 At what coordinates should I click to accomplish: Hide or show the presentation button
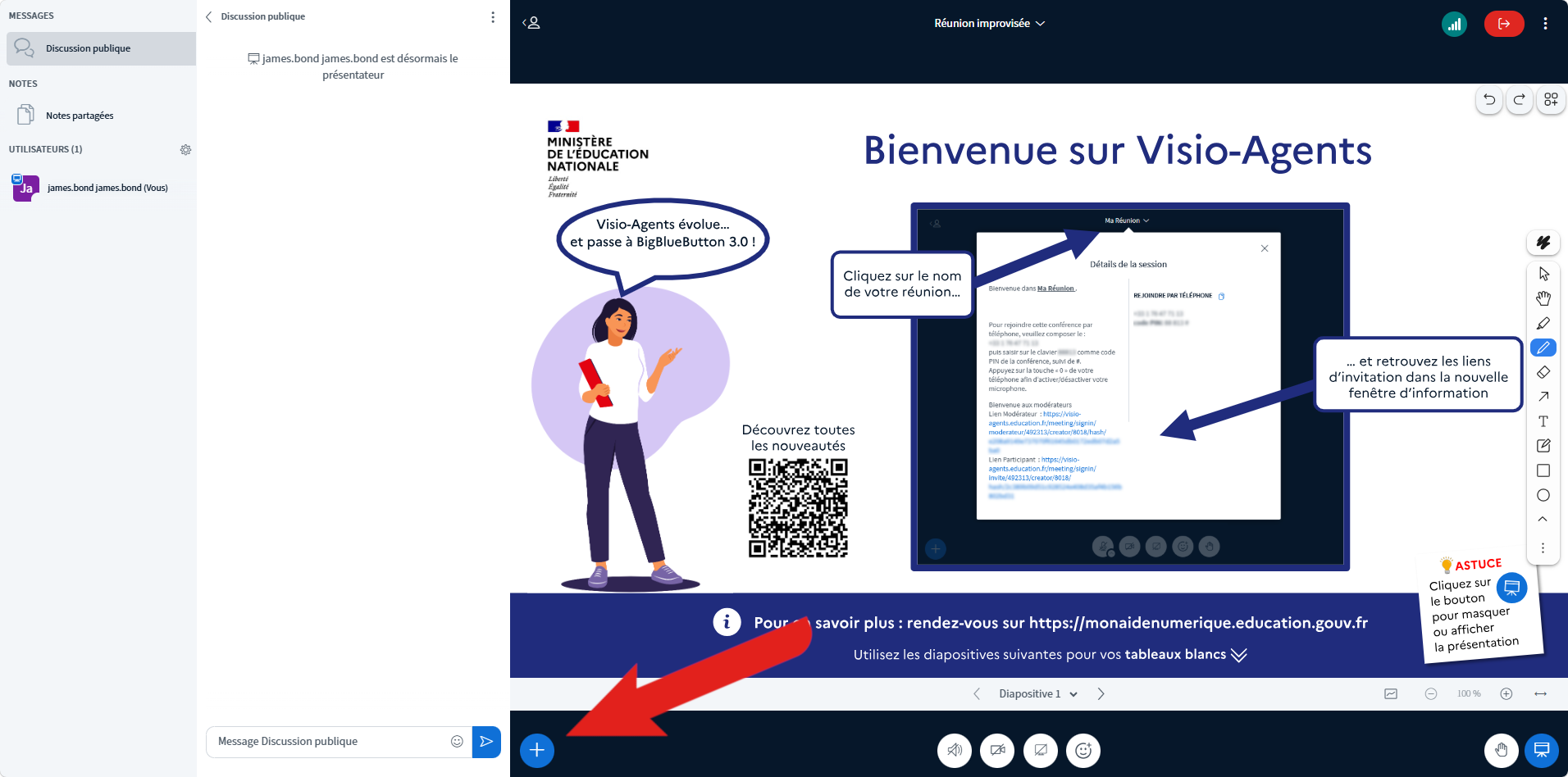(1542, 750)
